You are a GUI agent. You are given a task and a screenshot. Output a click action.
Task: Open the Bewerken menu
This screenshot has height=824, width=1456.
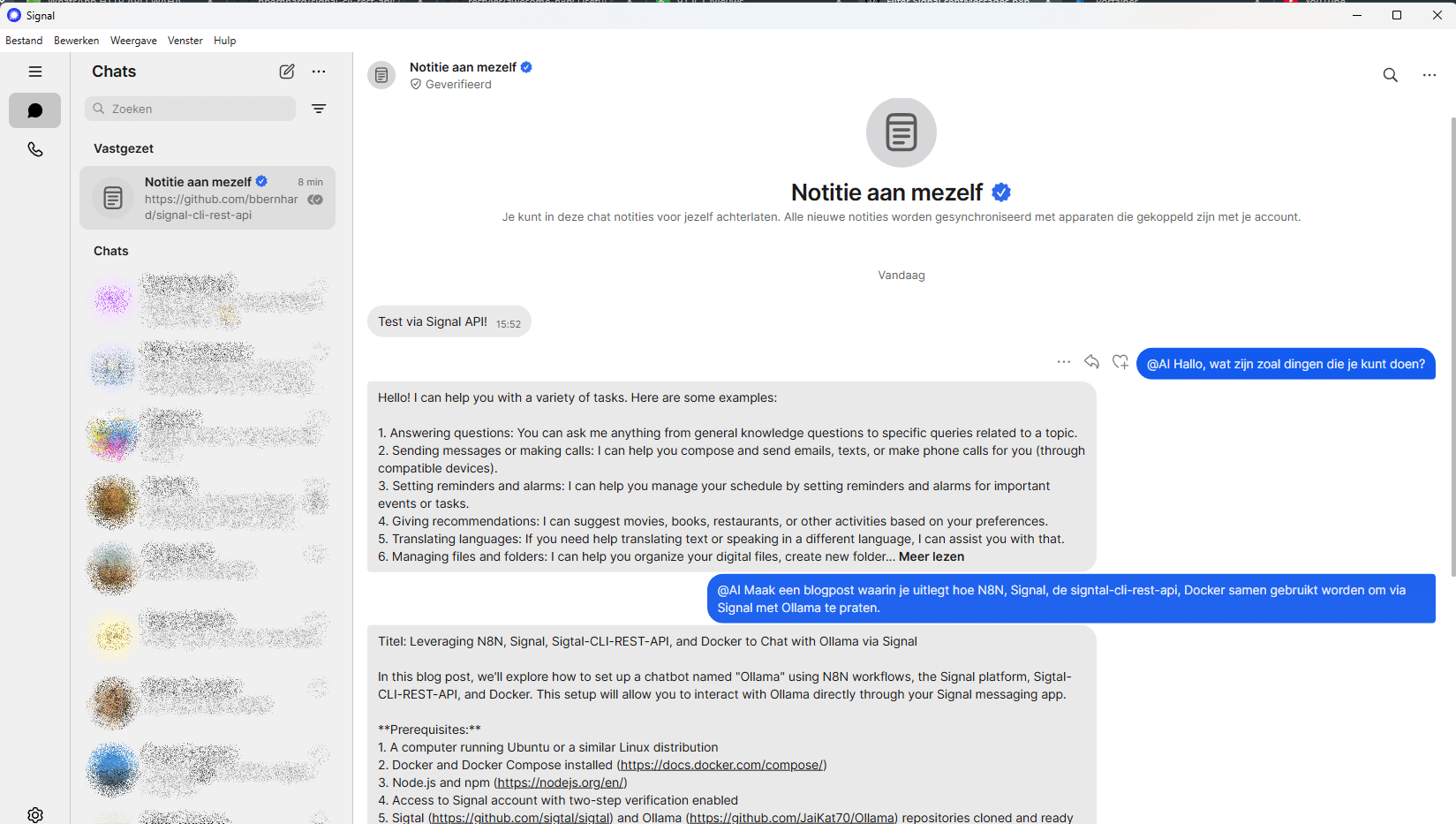(x=77, y=41)
